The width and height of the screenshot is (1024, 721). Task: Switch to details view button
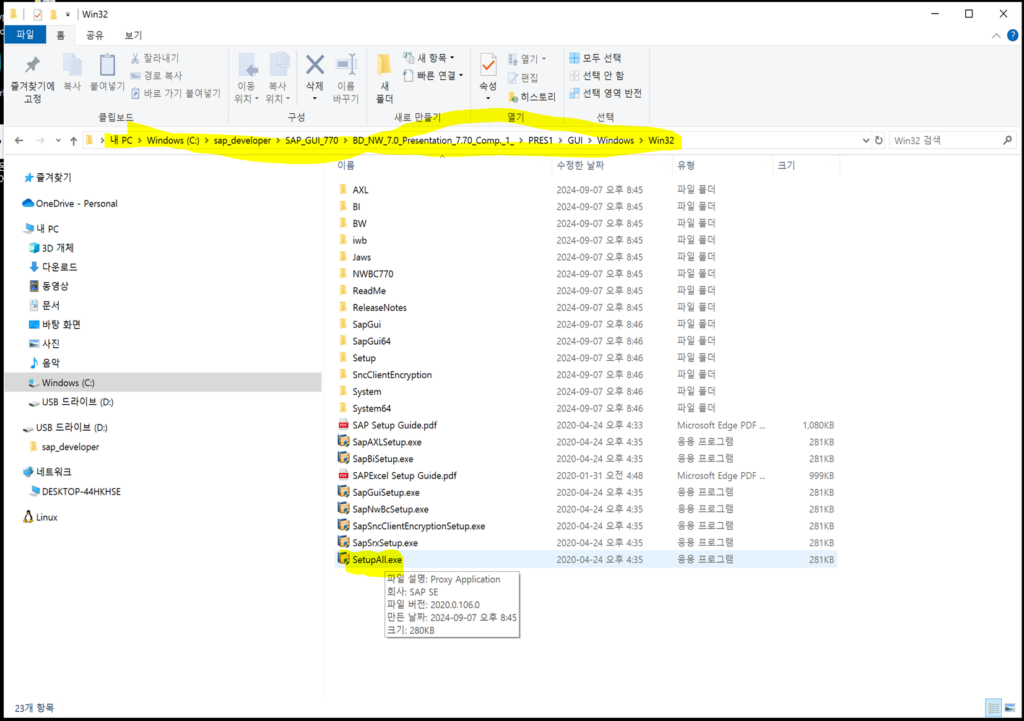pos(993,708)
